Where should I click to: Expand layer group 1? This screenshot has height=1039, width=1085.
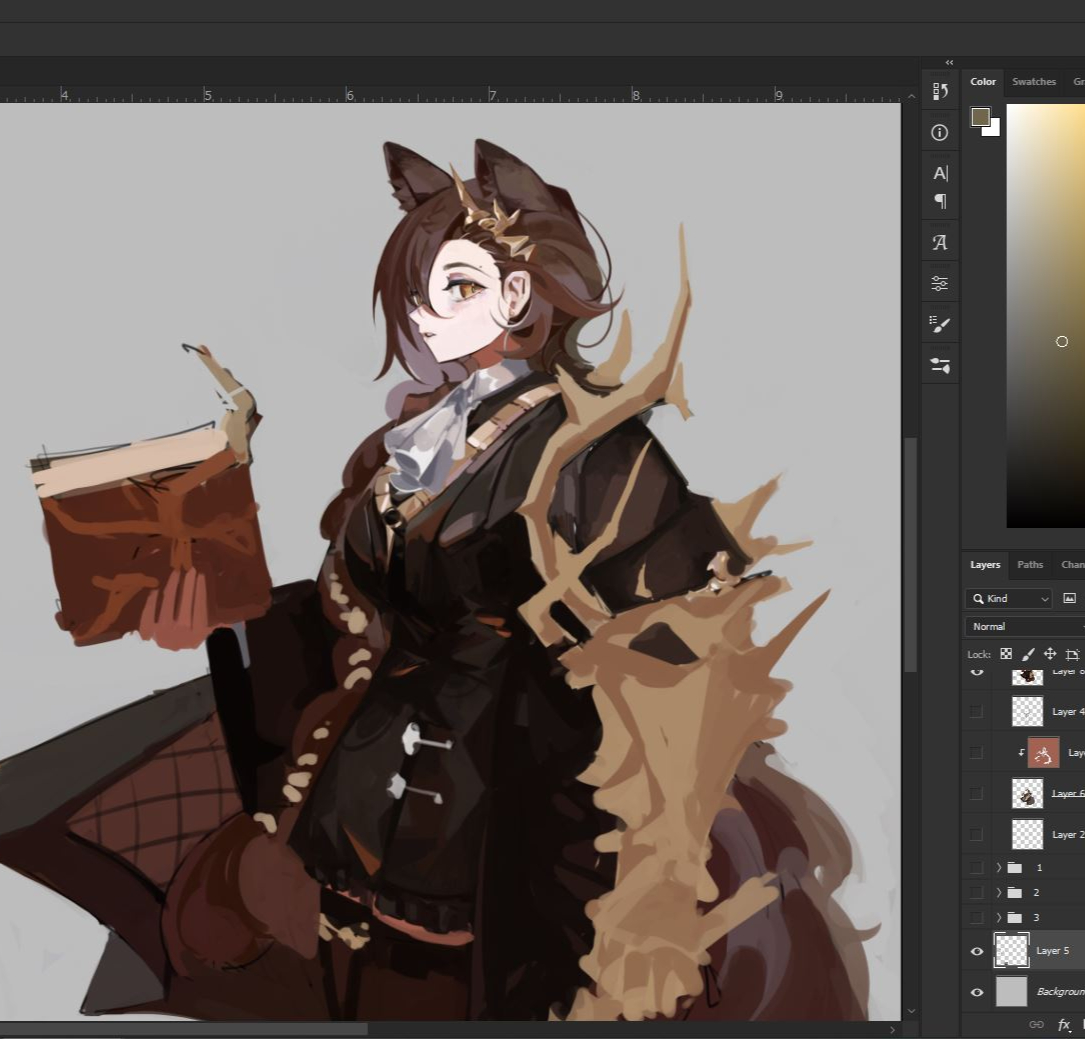click(998, 867)
